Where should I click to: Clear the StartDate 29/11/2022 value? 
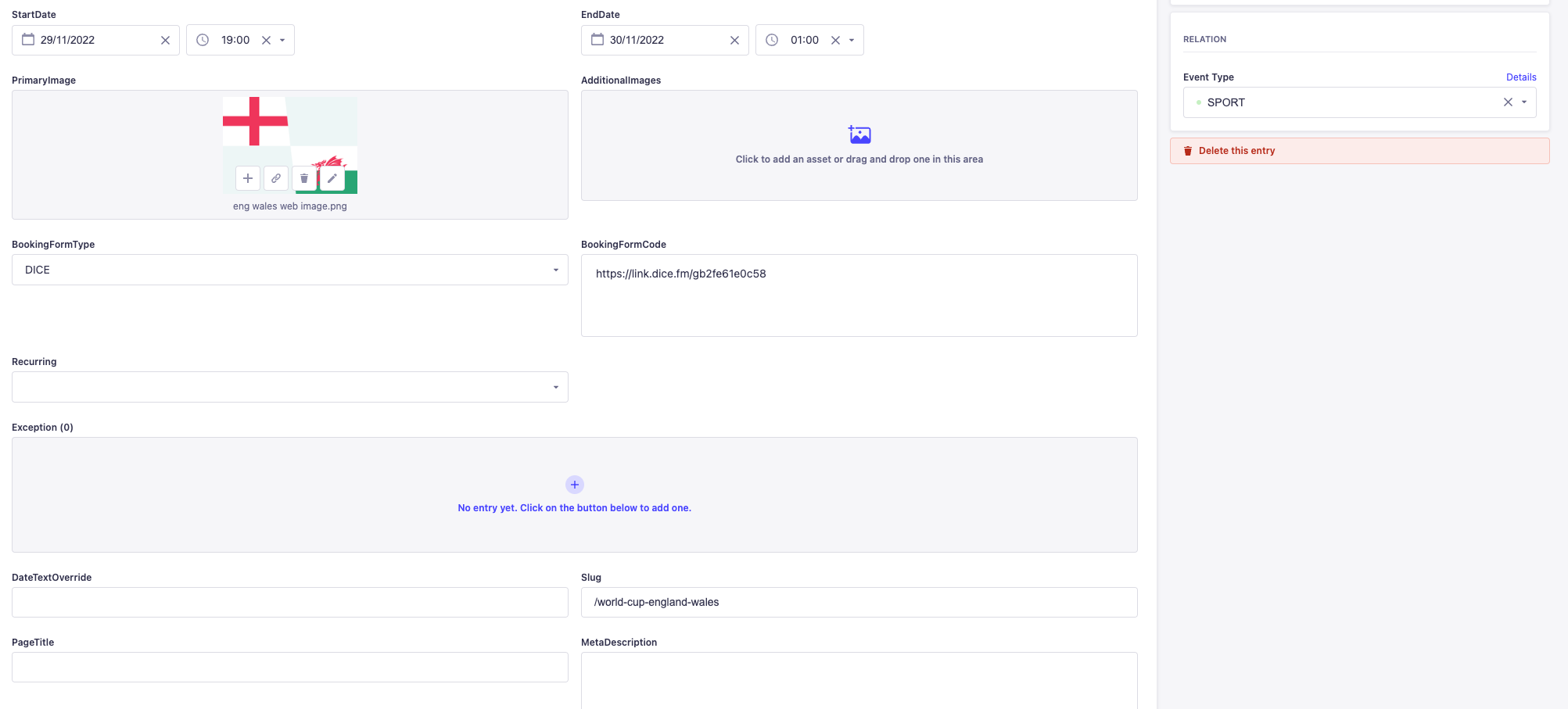coord(165,41)
